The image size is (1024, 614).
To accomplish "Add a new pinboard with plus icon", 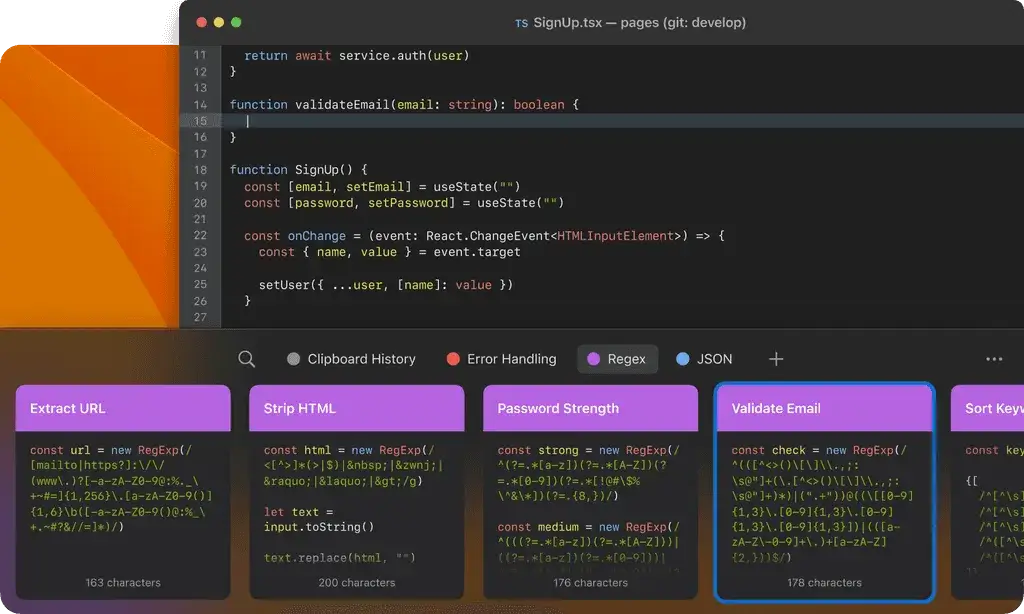I will pyautogui.click(x=775, y=359).
